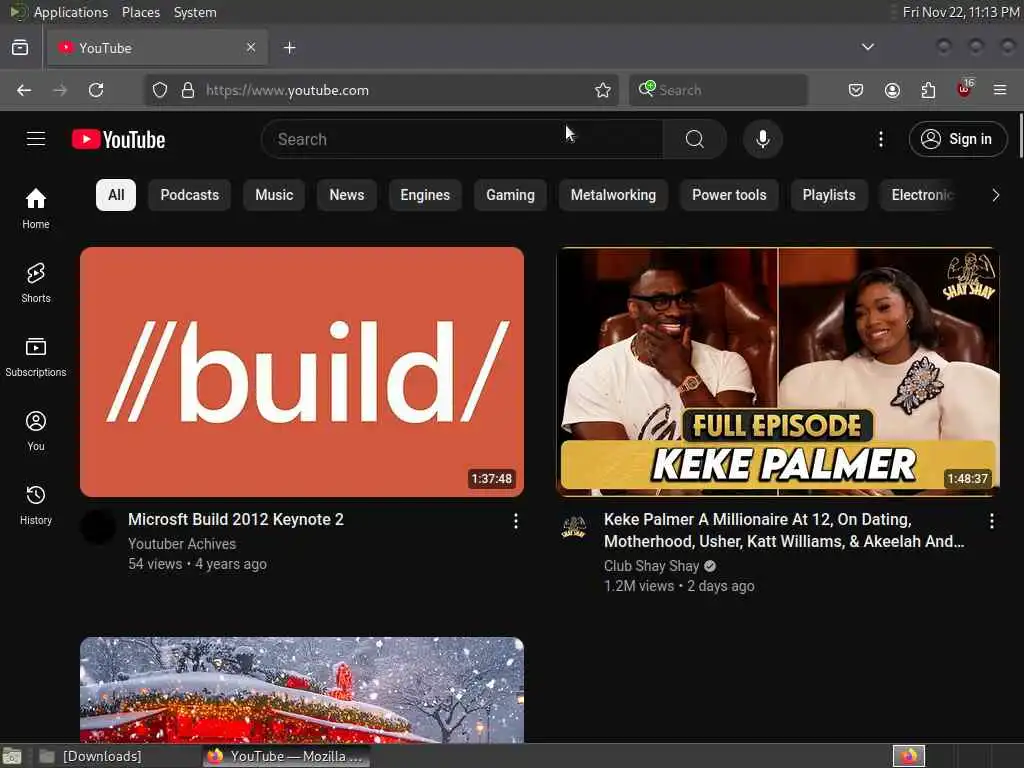This screenshot has width=1024, height=768.
Task: Select the Gaming filter chip
Action: [510, 195]
